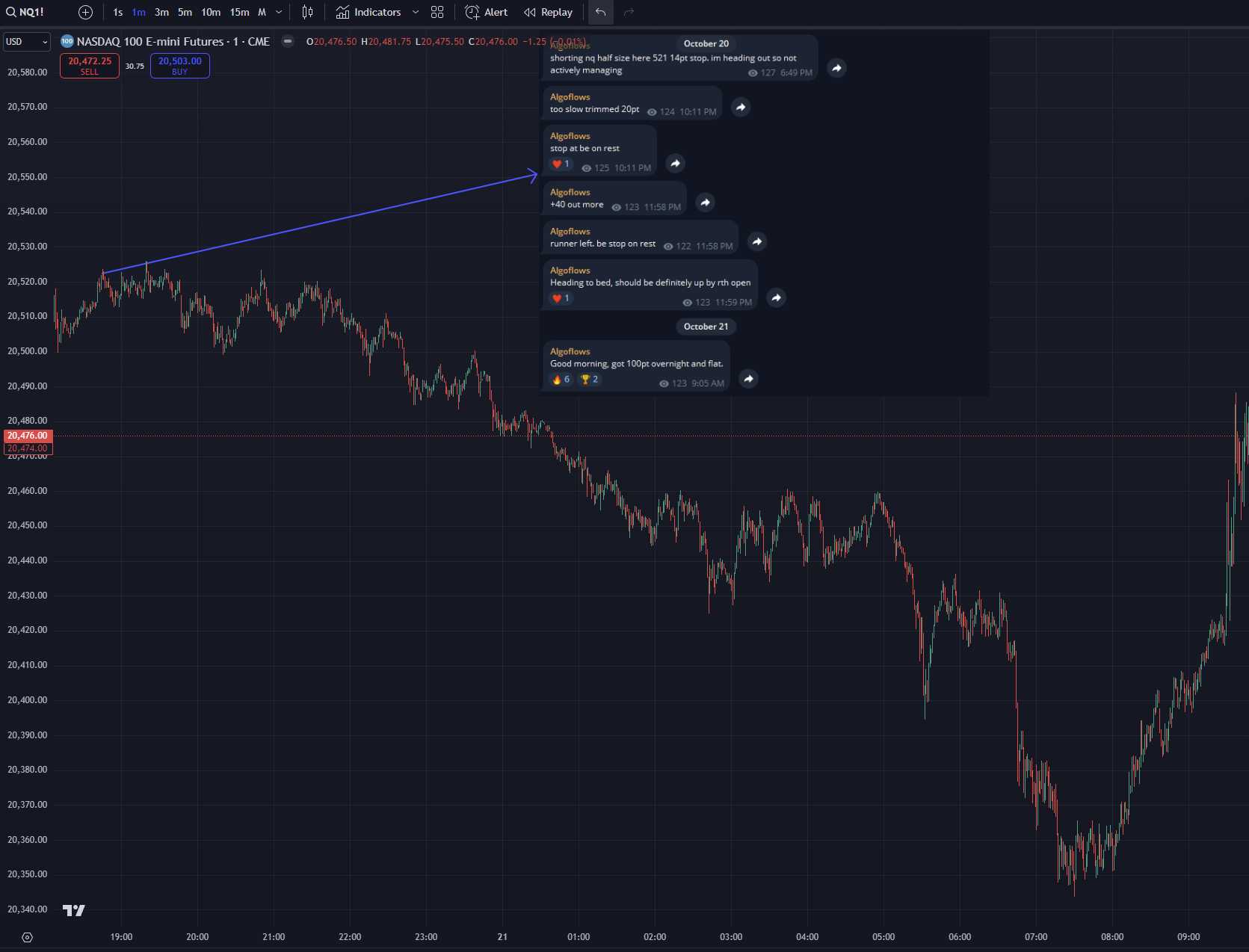1249x952 pixels.
Task: Select the 5m timeframe
Action: pos(185,12)
